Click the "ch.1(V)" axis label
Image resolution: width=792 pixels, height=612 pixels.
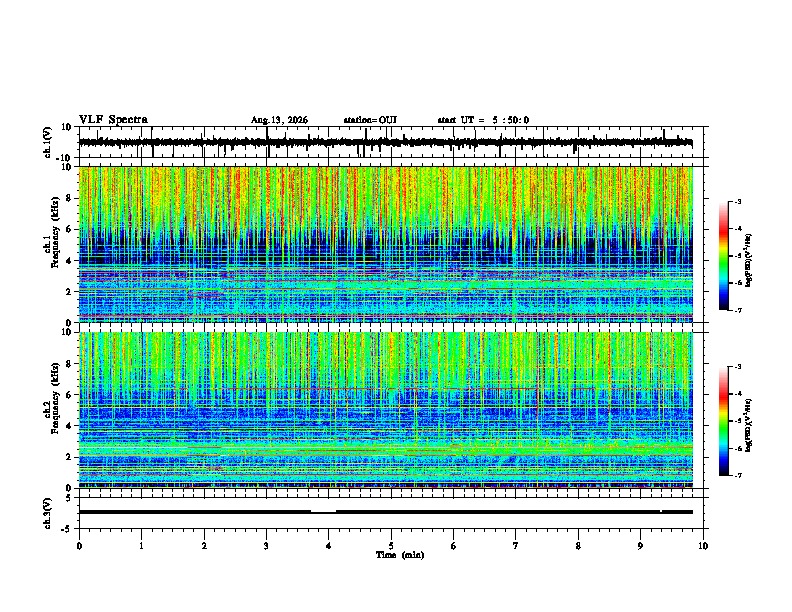[48, 142]
